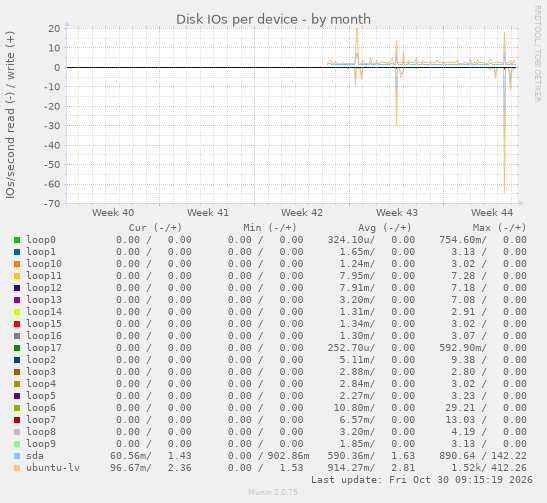
Task: Click the Week 44 axis label
Action: pyautogui.click(x=492, y=213)
